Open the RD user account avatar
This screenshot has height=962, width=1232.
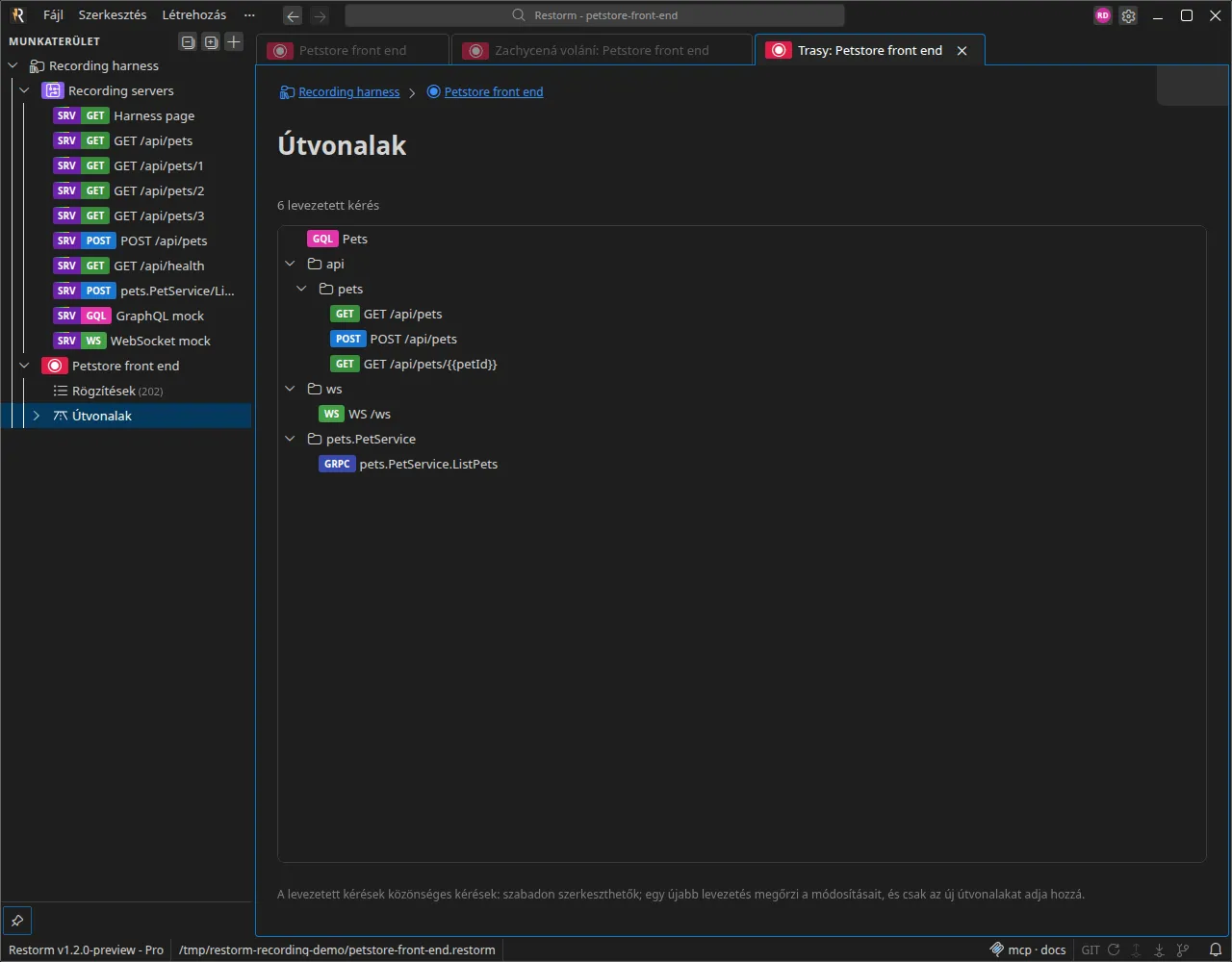(1103, 15)
